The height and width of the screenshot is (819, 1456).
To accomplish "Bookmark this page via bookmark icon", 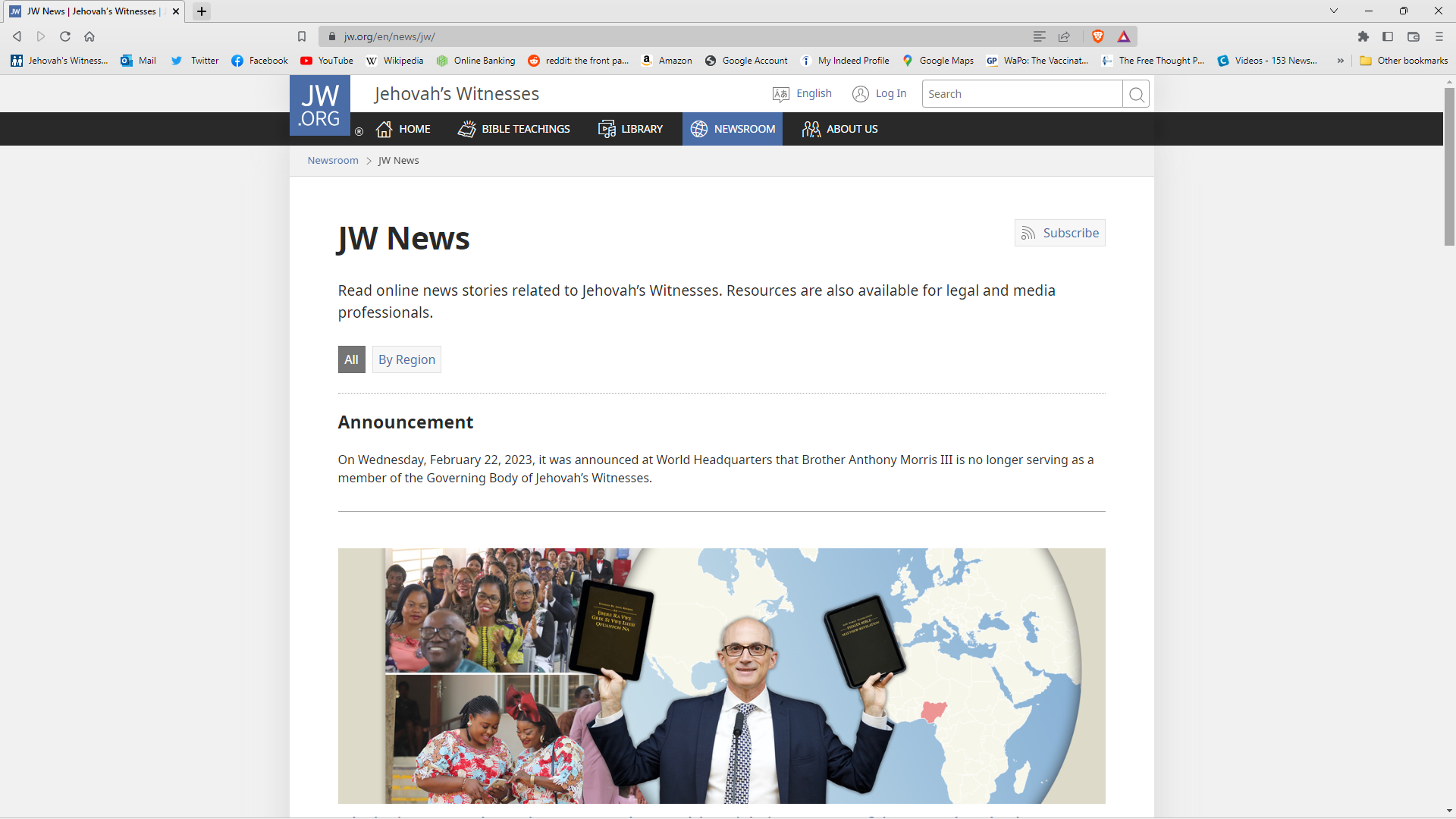I will 302,36.
